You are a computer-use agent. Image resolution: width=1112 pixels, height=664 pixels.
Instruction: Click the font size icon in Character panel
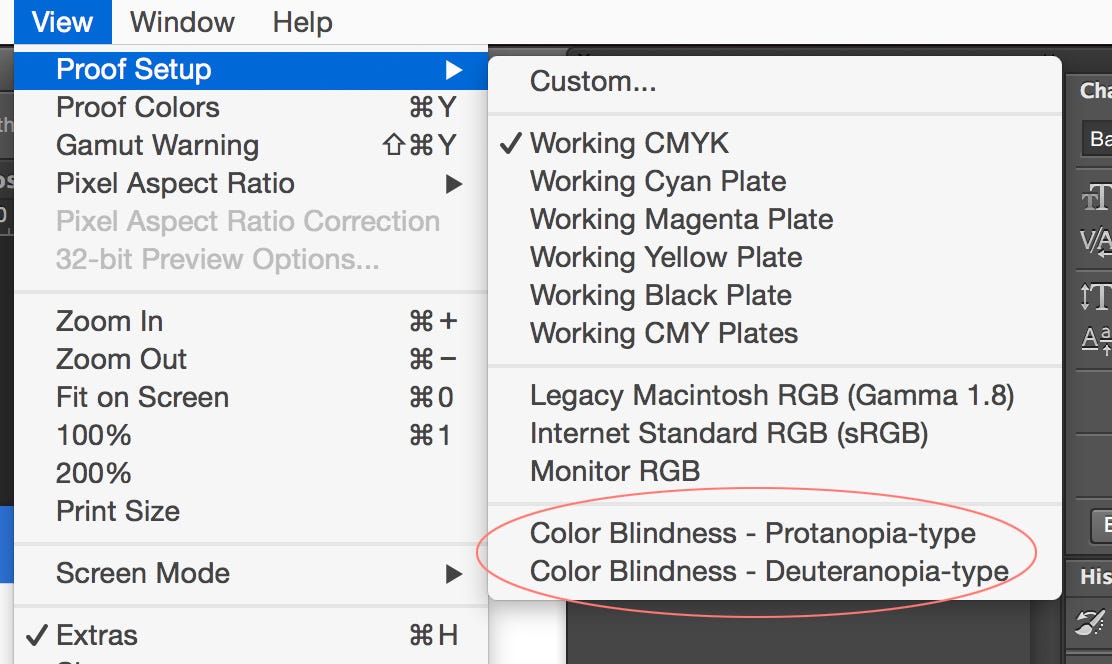pos(1096,197)
